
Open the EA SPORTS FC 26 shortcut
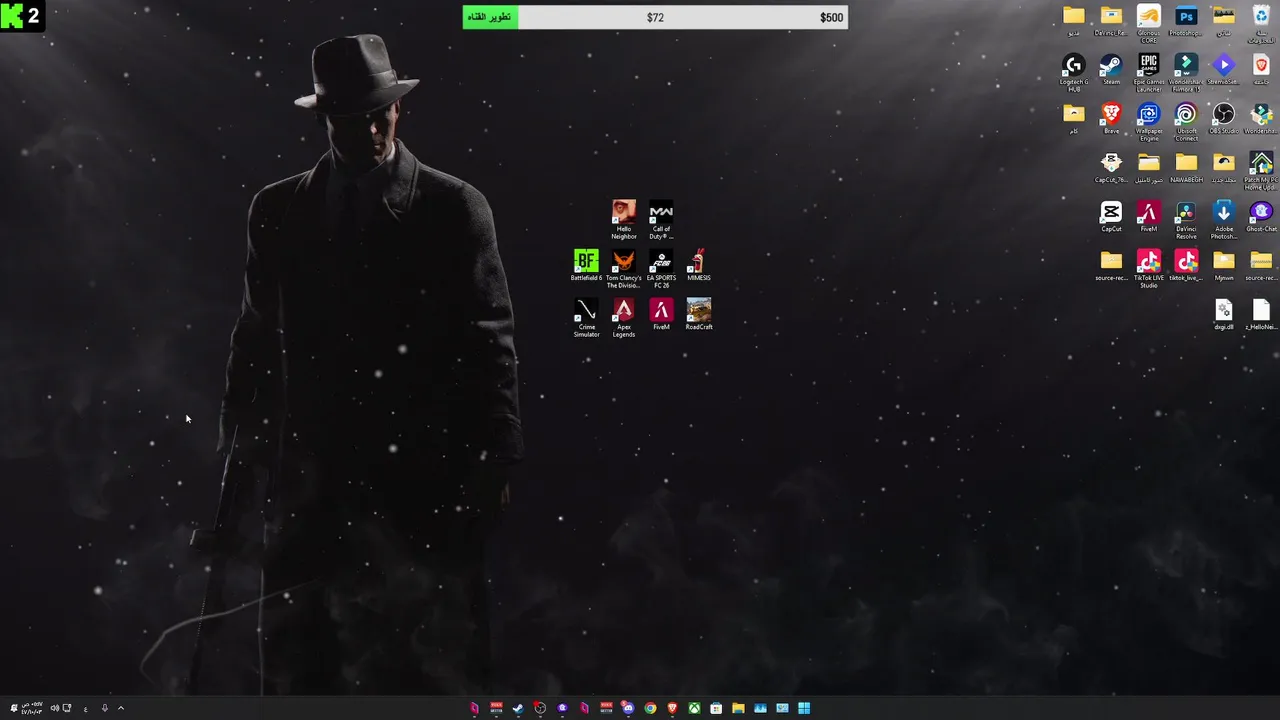tap(661, 269)
